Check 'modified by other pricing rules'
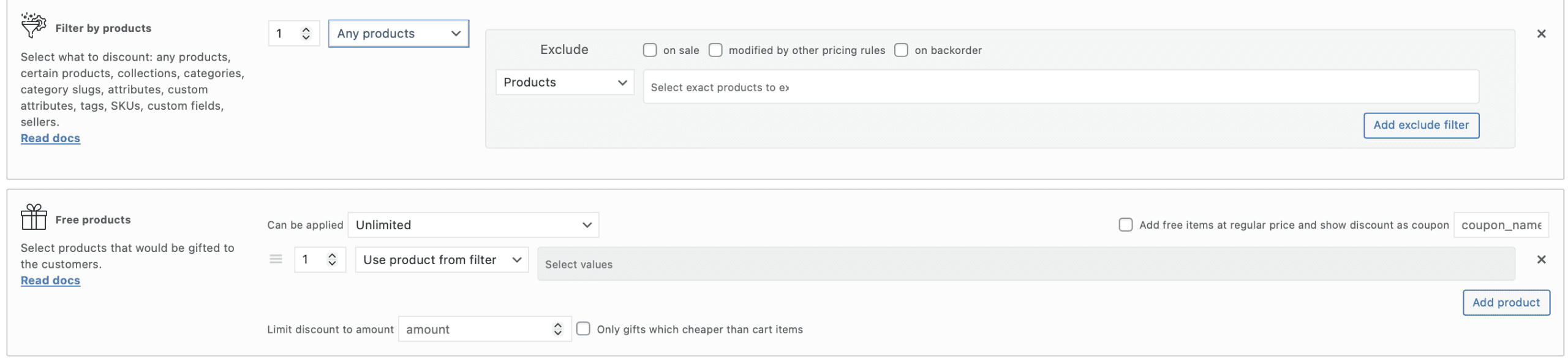Viewport: 1568px width, 361px height. 715,50
